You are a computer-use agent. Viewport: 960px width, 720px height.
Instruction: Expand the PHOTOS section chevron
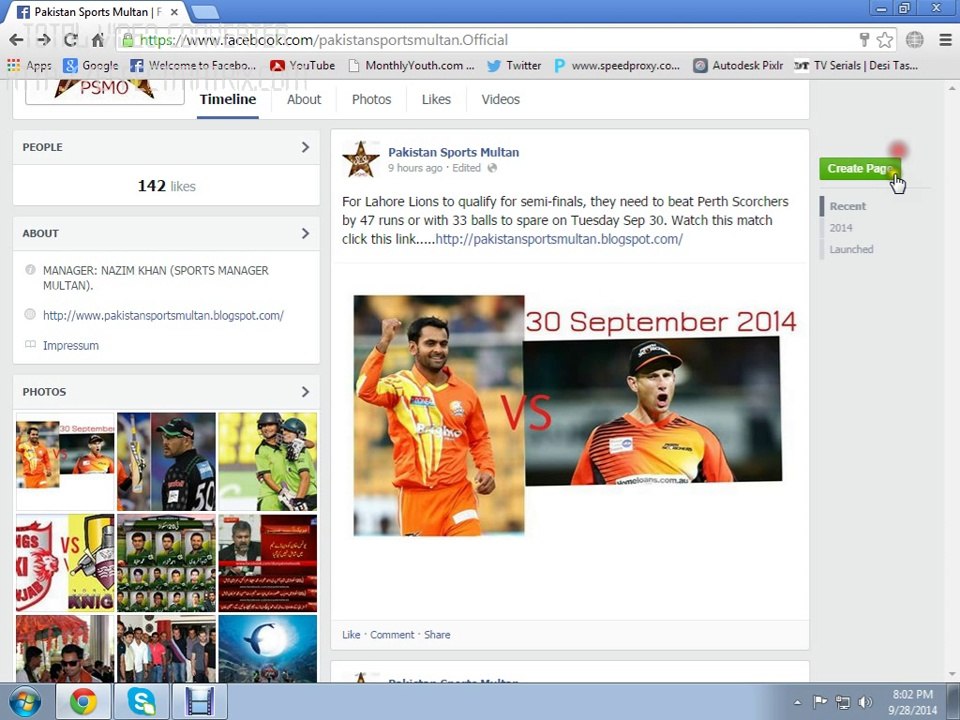tap(306, 392)
